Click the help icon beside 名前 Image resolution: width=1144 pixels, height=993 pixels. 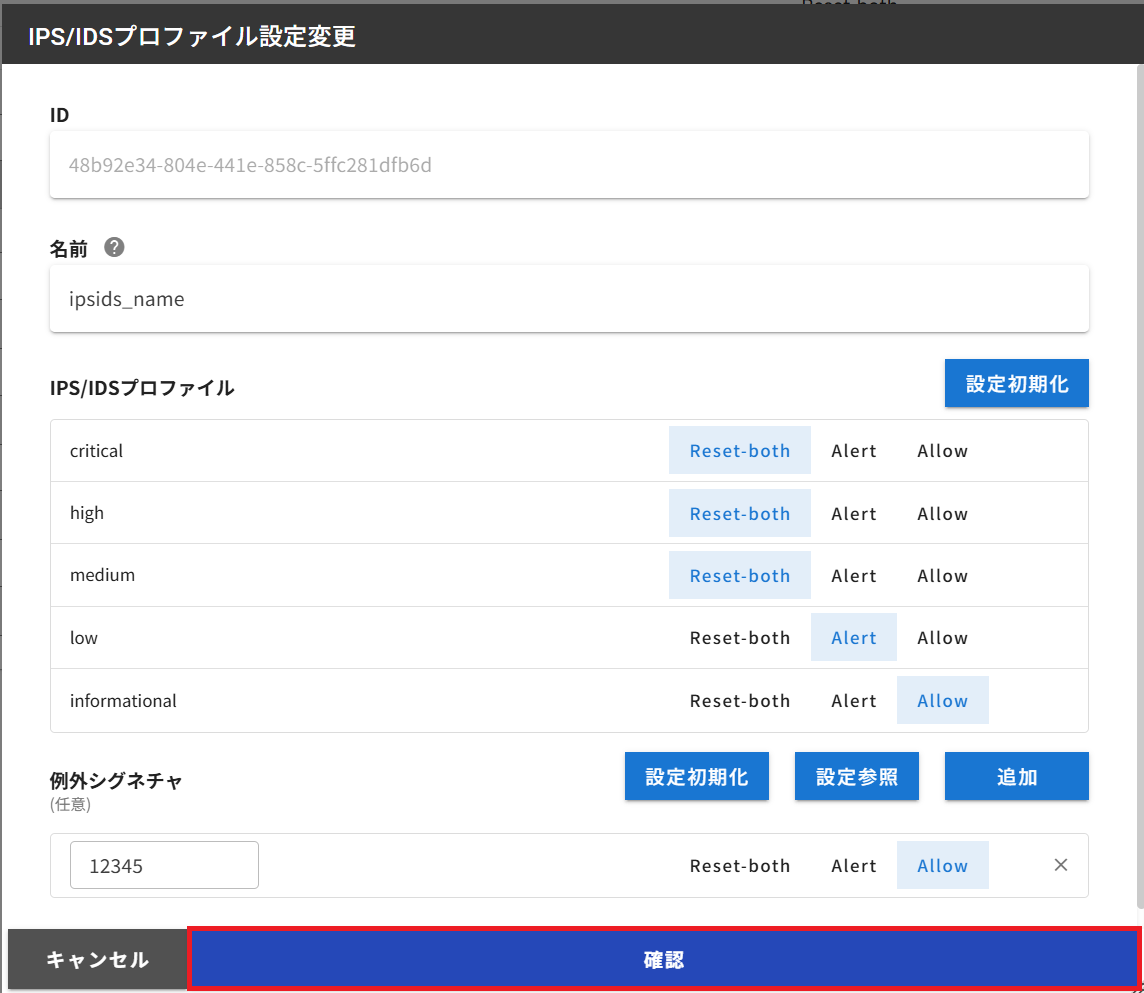pos(114,248)
